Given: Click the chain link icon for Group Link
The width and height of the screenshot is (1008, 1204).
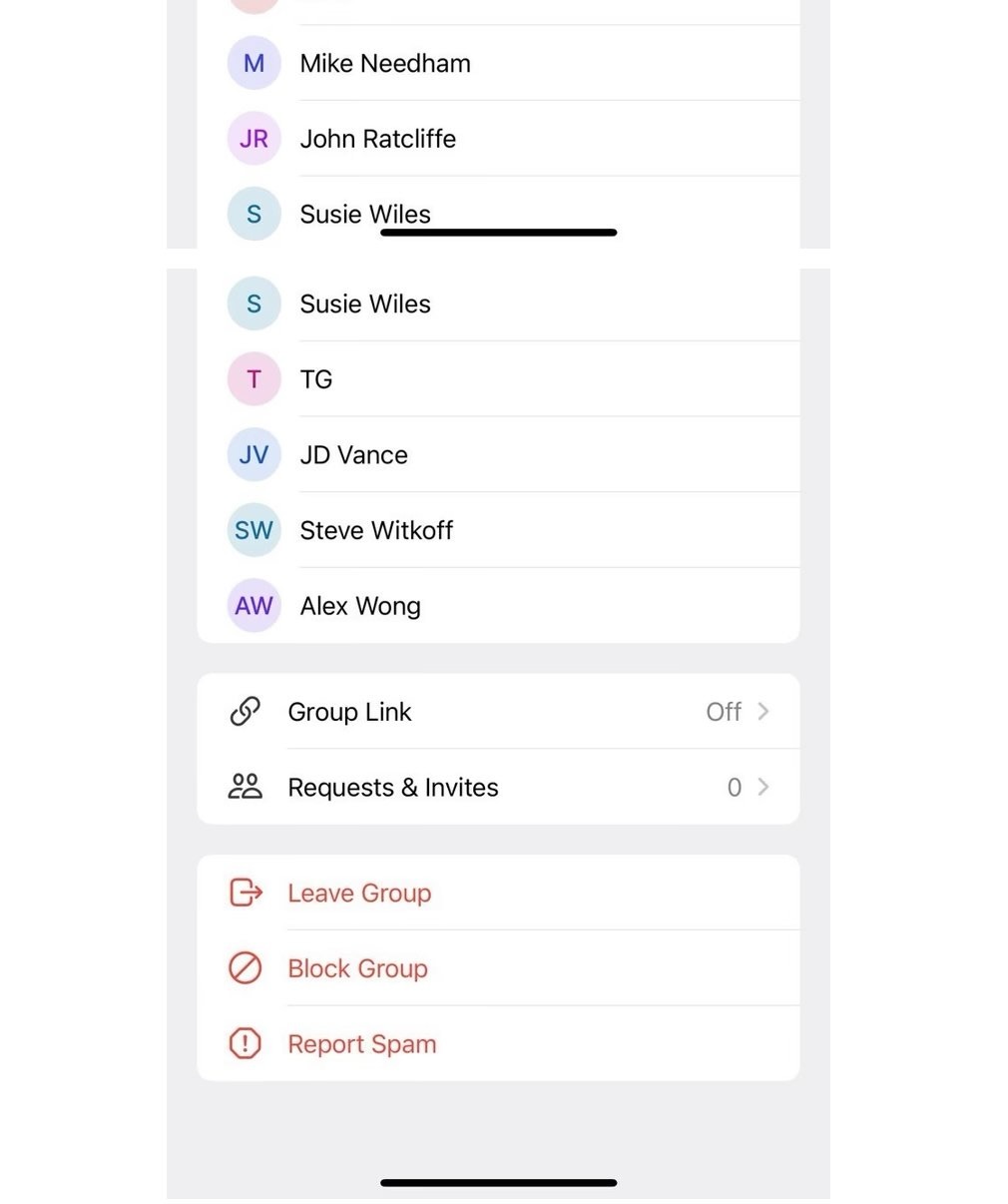Looking at the screenshot, I should click(x=246, y=712).
